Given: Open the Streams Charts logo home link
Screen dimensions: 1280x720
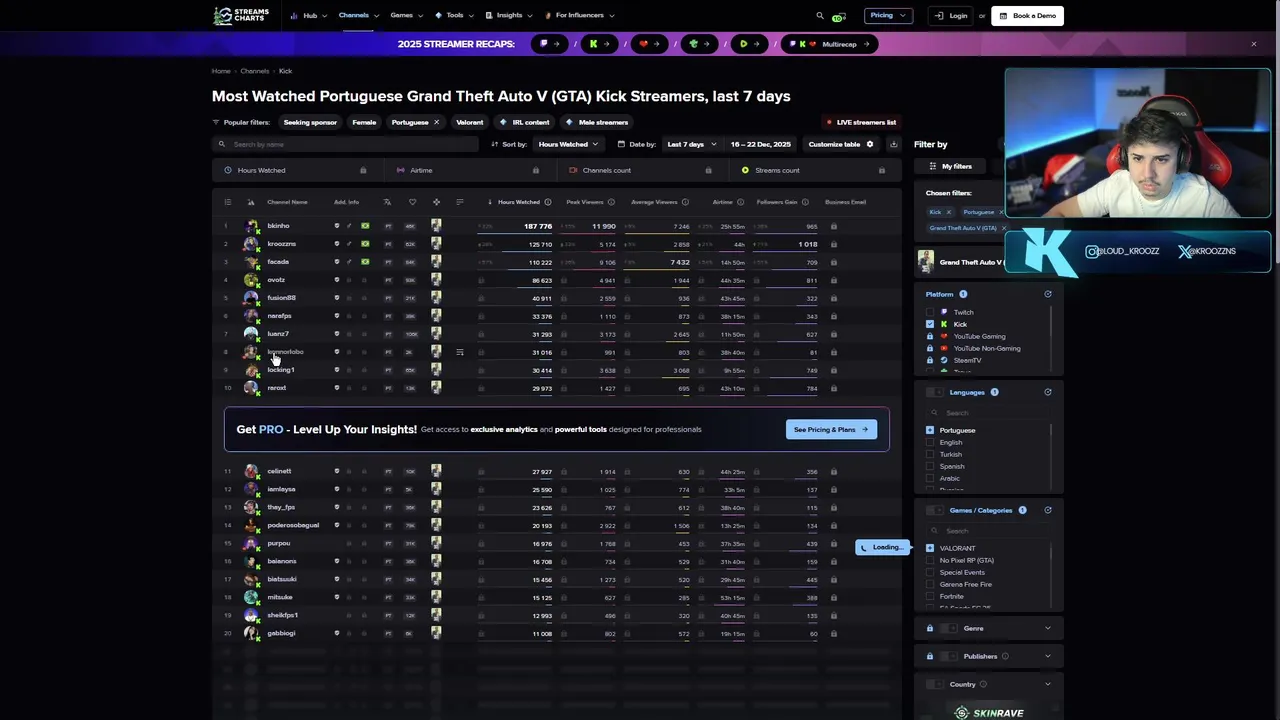Looking at the screenshot, I should click(x=241, y=16).
